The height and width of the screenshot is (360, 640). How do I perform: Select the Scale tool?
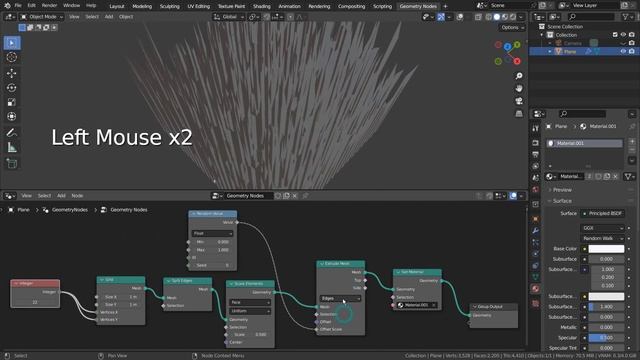pos(12,102)
